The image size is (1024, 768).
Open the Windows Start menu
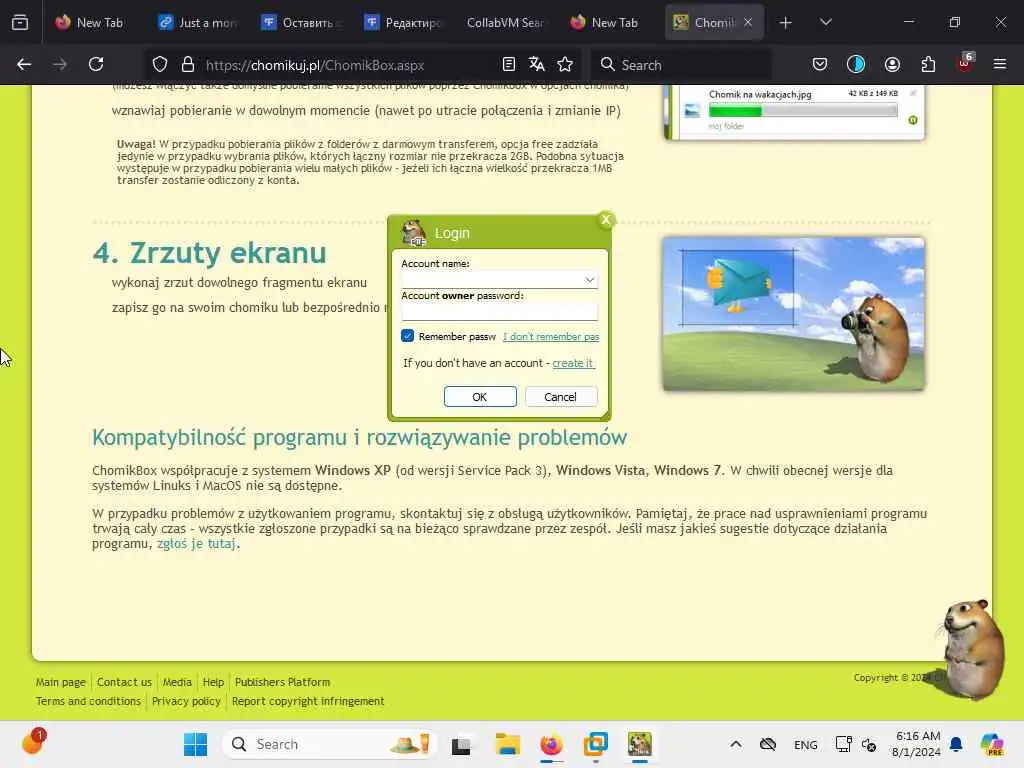point(195,744)
